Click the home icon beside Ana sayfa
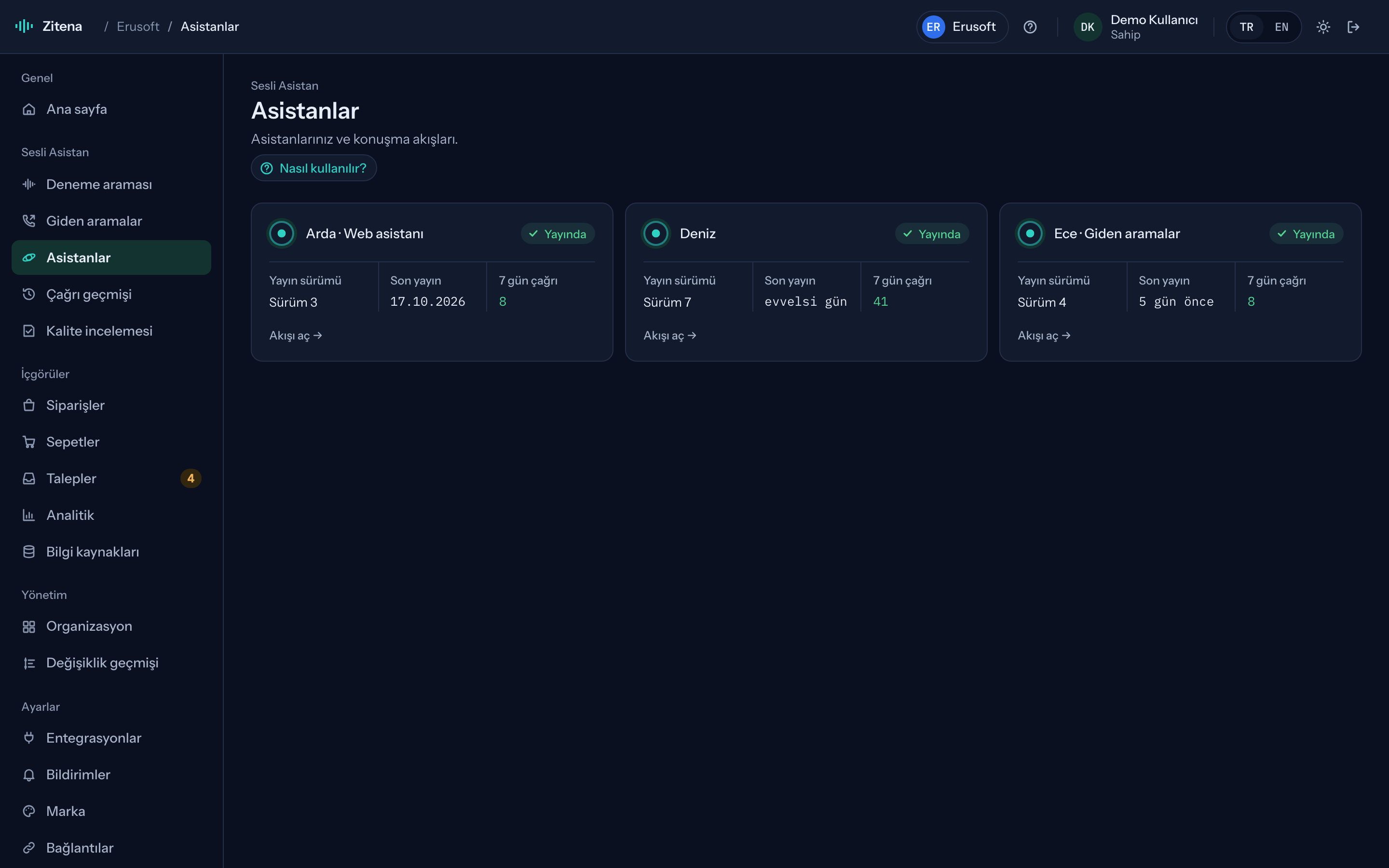Viewport: 1389px width, 868px height. [29, 109]
